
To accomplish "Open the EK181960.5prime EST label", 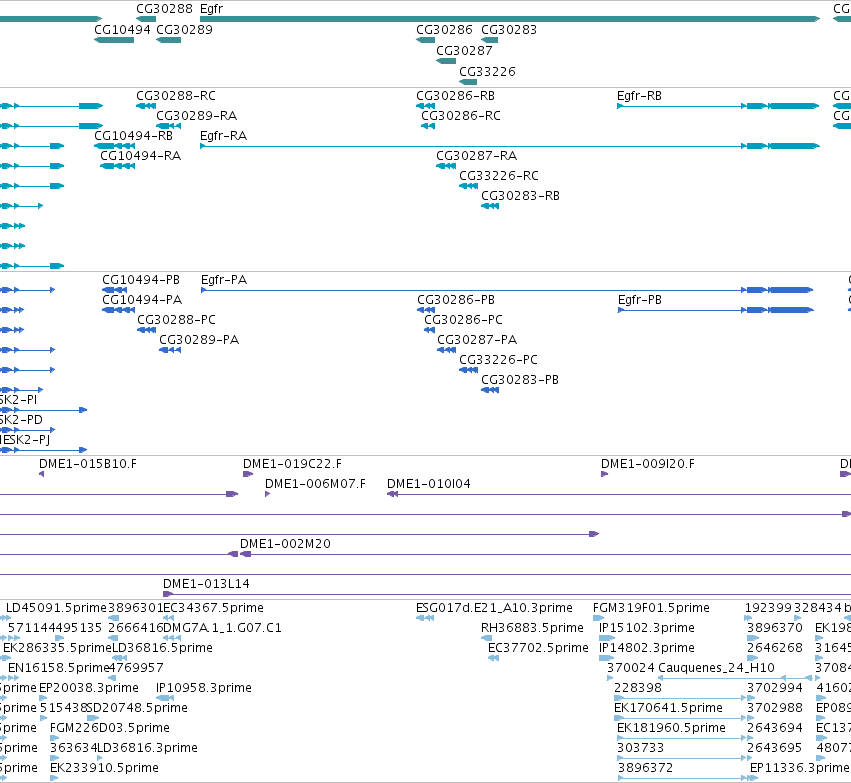I will 671,729.
